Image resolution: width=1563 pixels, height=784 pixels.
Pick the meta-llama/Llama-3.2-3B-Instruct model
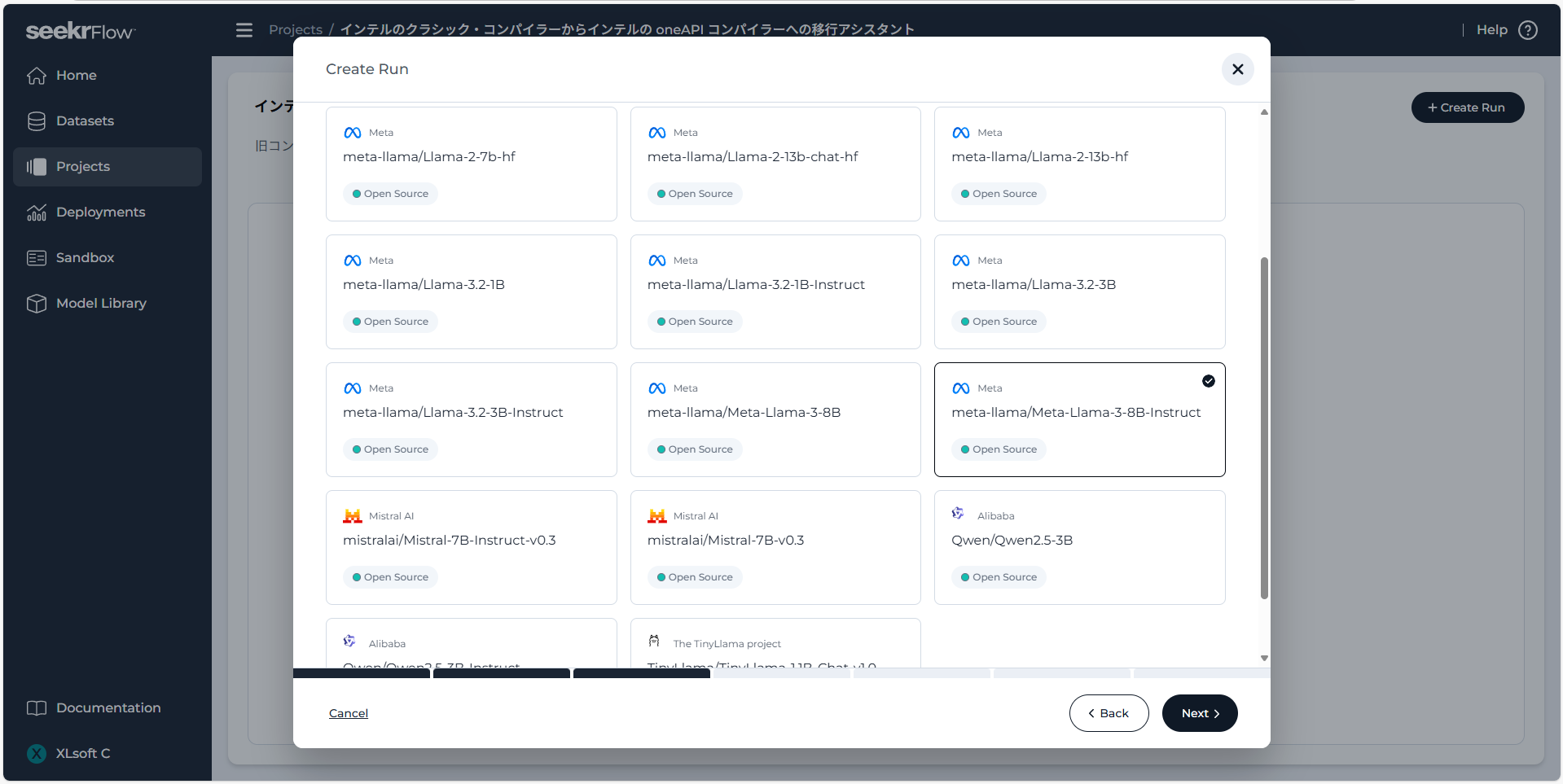(x=471, y=420)
